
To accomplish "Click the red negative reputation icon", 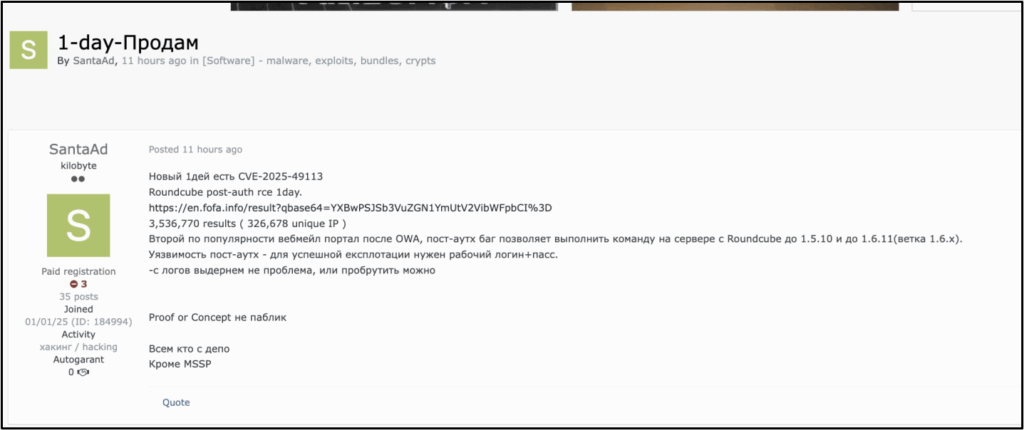I will [x=74, y=284].
